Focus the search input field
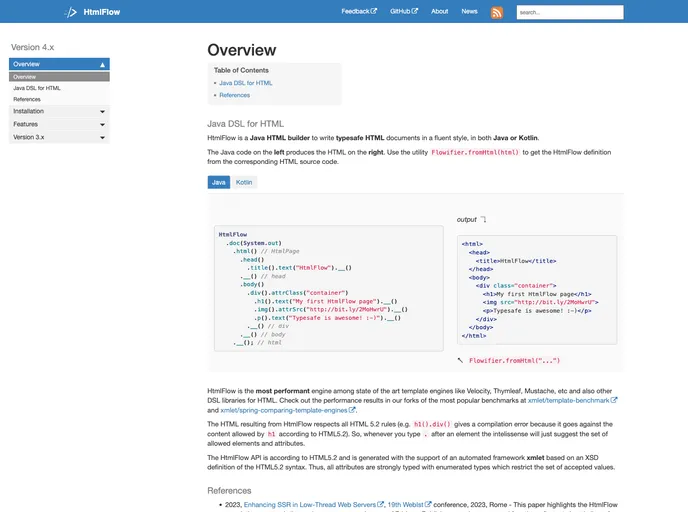This screenshot has height=512, width=688. (x=570, y=12)
